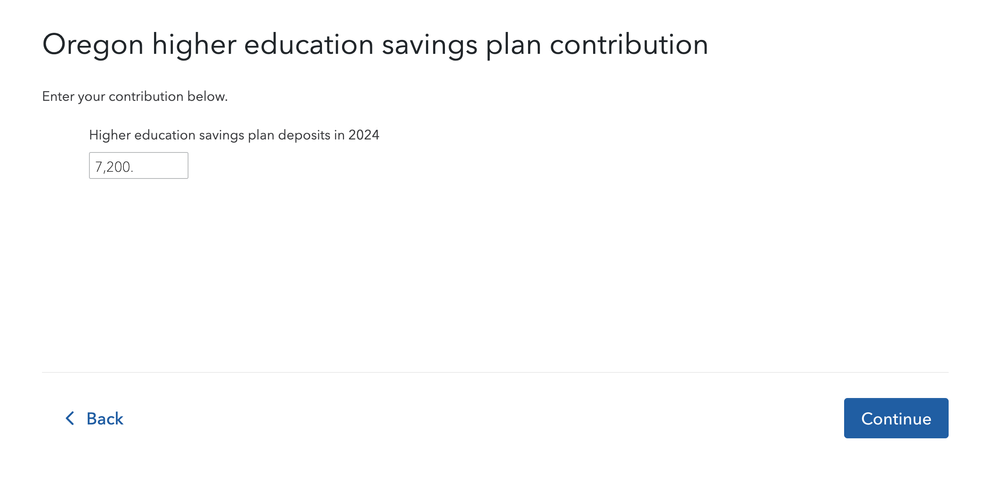The width and height of the screenshot is (999, 498).
Task: Proceed with the blue Continue button
Action: (x=896, y=418)
